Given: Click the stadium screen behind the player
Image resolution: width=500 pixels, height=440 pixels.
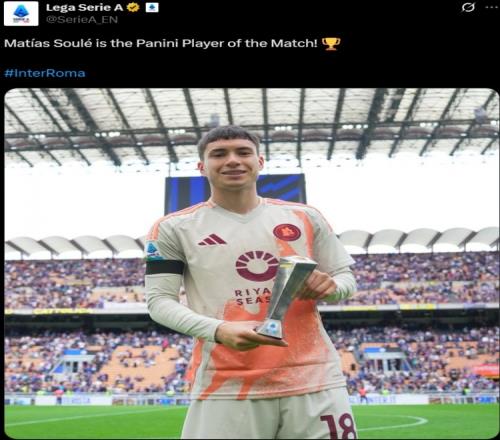Looking at the screenshot, I should [x=235, y=193].
